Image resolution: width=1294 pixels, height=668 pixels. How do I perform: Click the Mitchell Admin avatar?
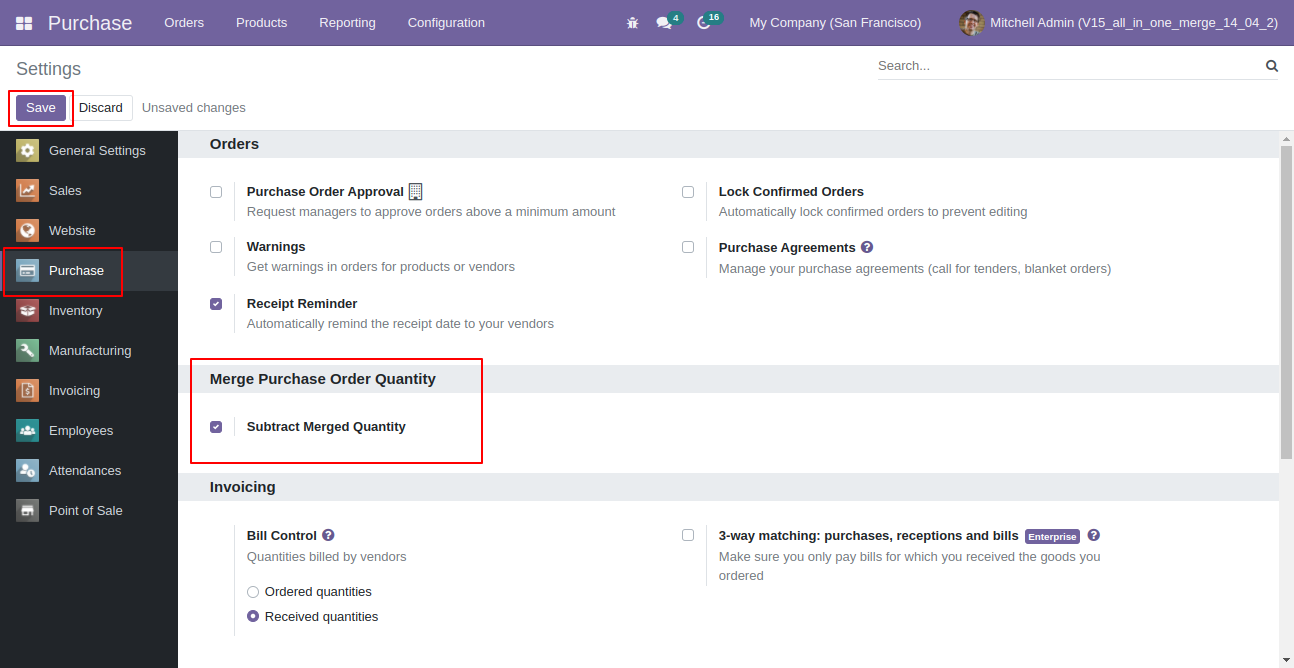click(x=971, y=23)
